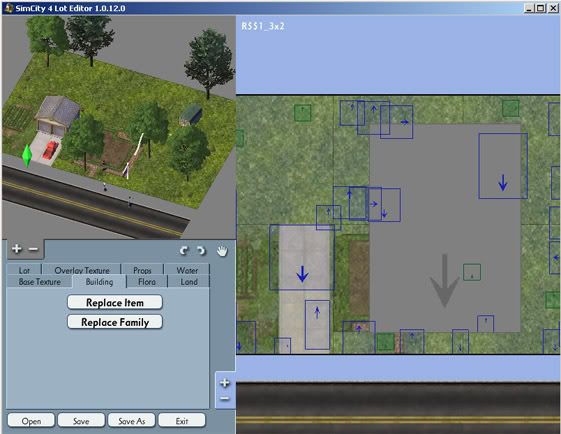The height and width of the screenshot is (434, 561).
Task: Open the Overlay Texture tab
Action: click(x=82, y=270)
